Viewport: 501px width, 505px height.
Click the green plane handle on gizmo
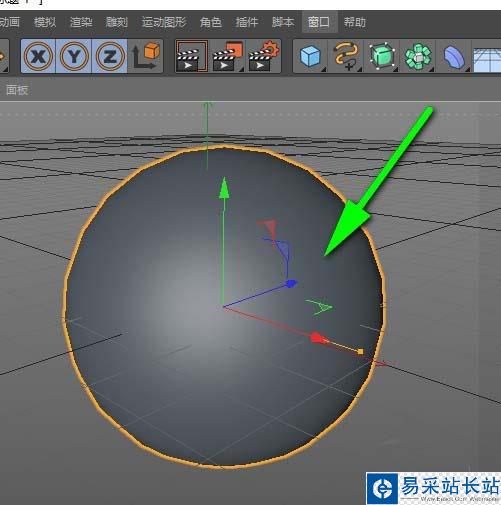[x=319, y=307]
